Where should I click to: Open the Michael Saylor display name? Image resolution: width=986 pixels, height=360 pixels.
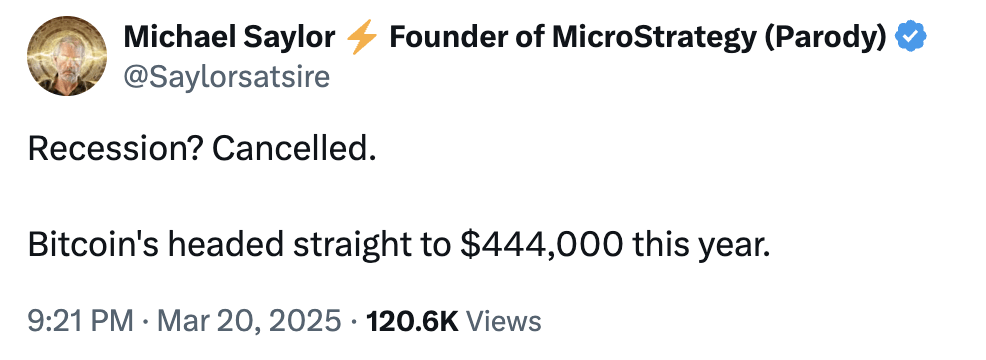(x=229, y=38)
